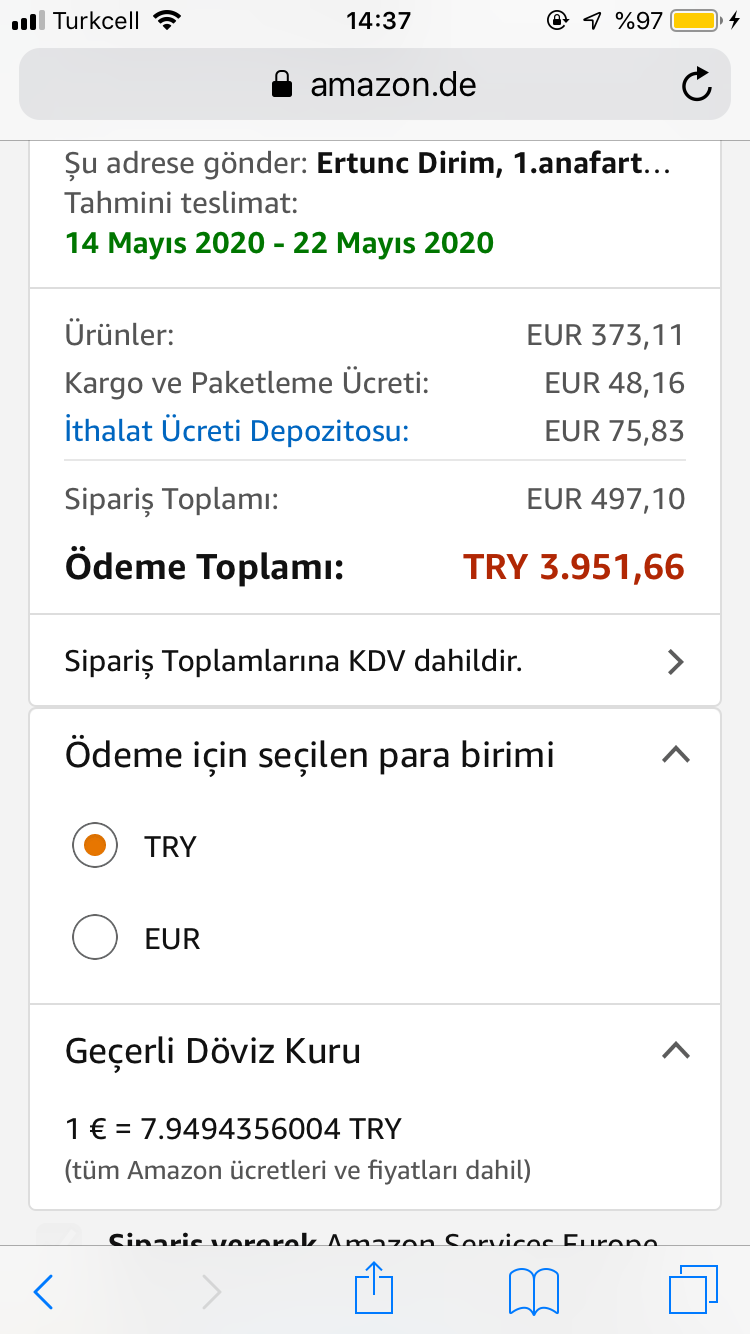Select the EUR currency radio button
The width and height of the screenshot is (750, 1334).
[95, 939]
